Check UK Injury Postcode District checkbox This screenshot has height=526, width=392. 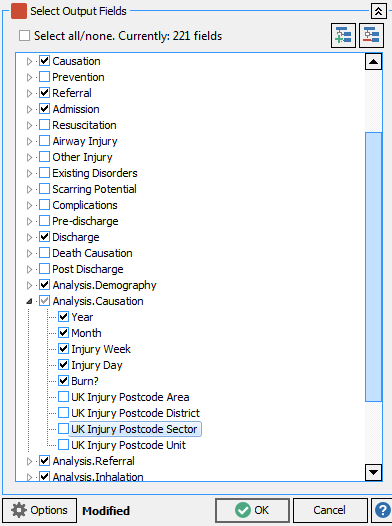pos(63,413)
